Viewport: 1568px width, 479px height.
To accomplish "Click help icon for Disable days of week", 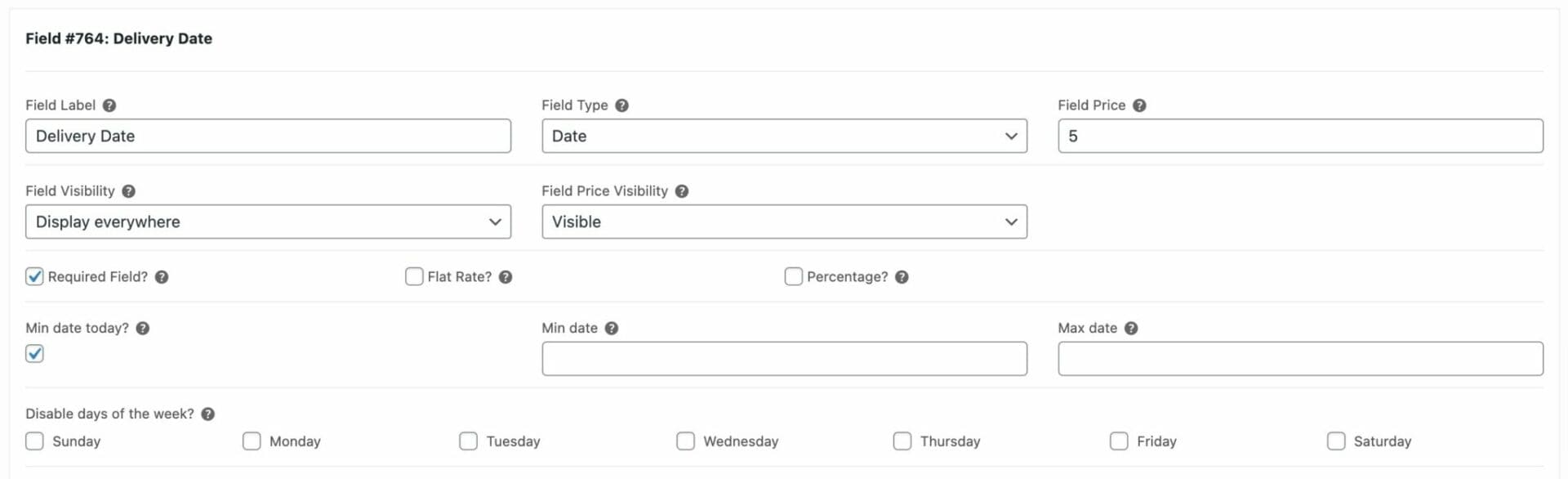I will coord(208,414).
